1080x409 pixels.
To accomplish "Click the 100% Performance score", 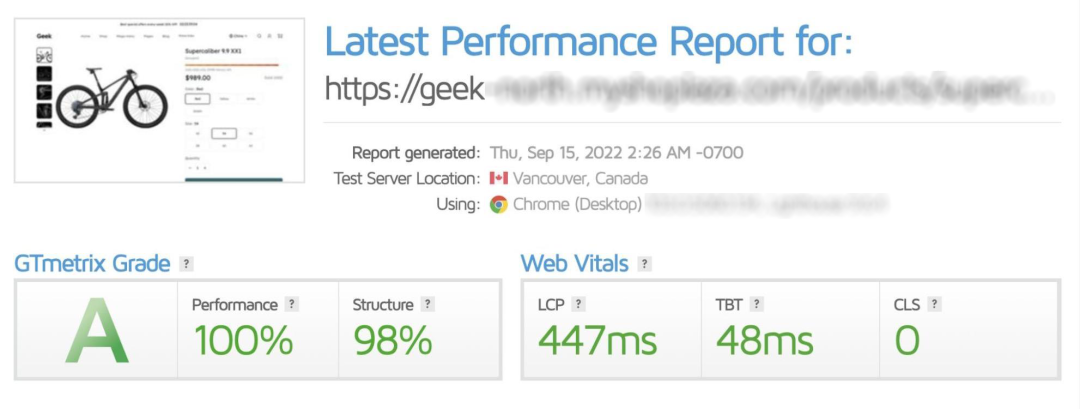I will point(244,341).
